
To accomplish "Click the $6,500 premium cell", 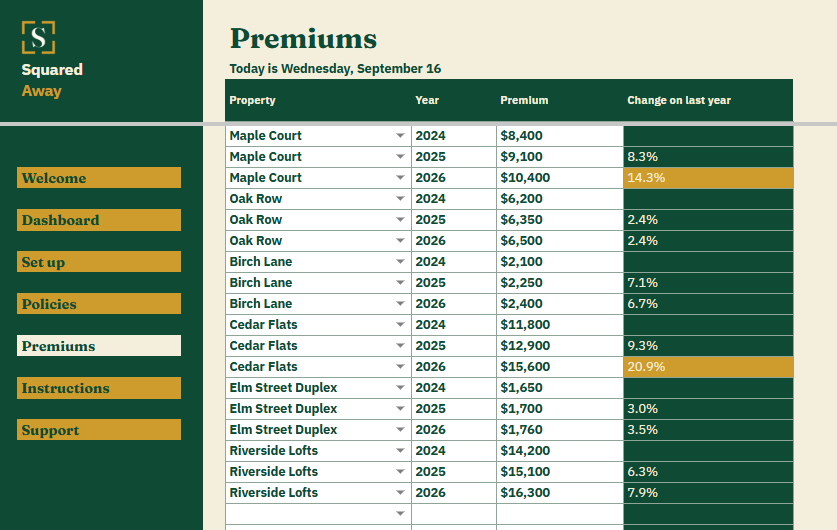I will 560,241.
